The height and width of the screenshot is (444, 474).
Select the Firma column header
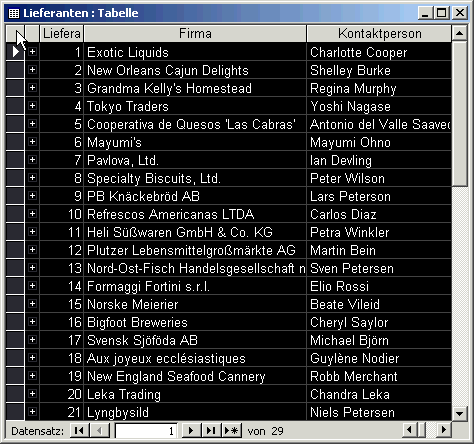[x=195, y=34]
